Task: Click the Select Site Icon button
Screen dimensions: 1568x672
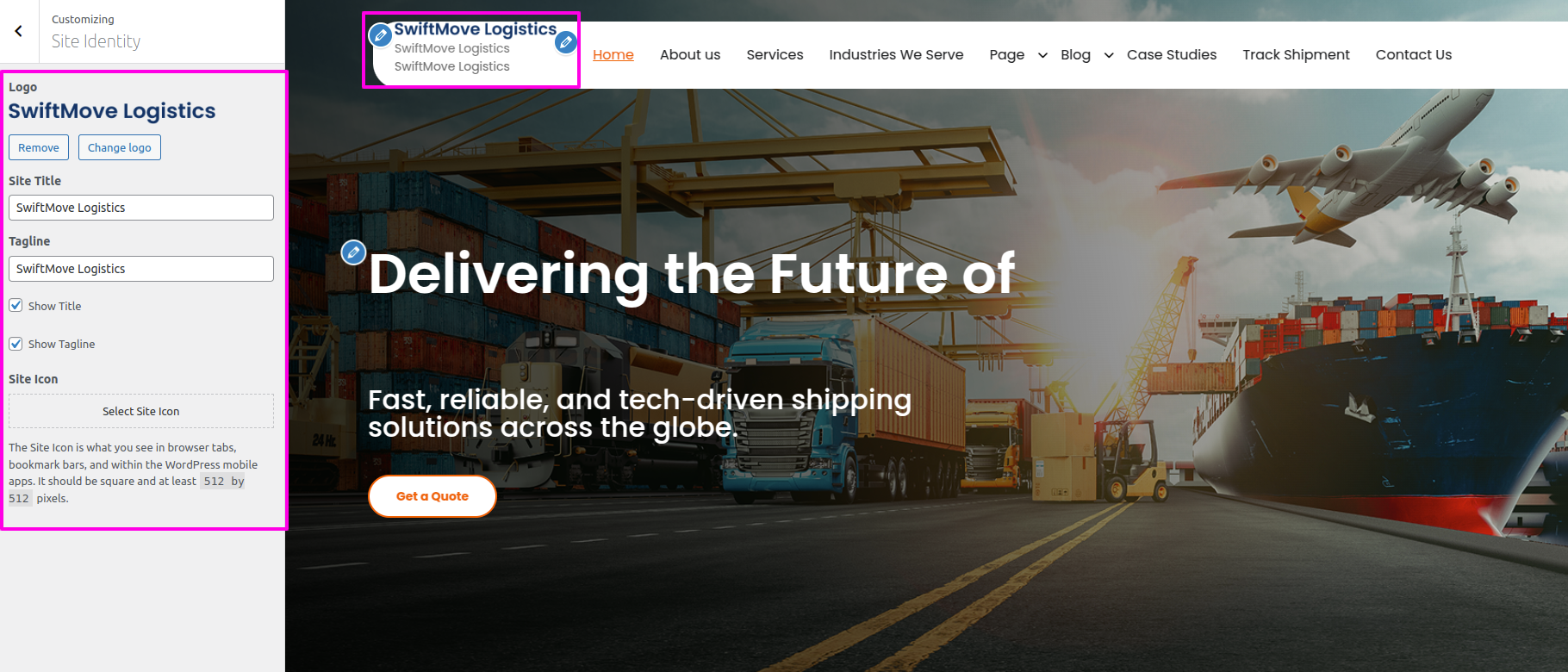Action: click(x=141, y=411)
